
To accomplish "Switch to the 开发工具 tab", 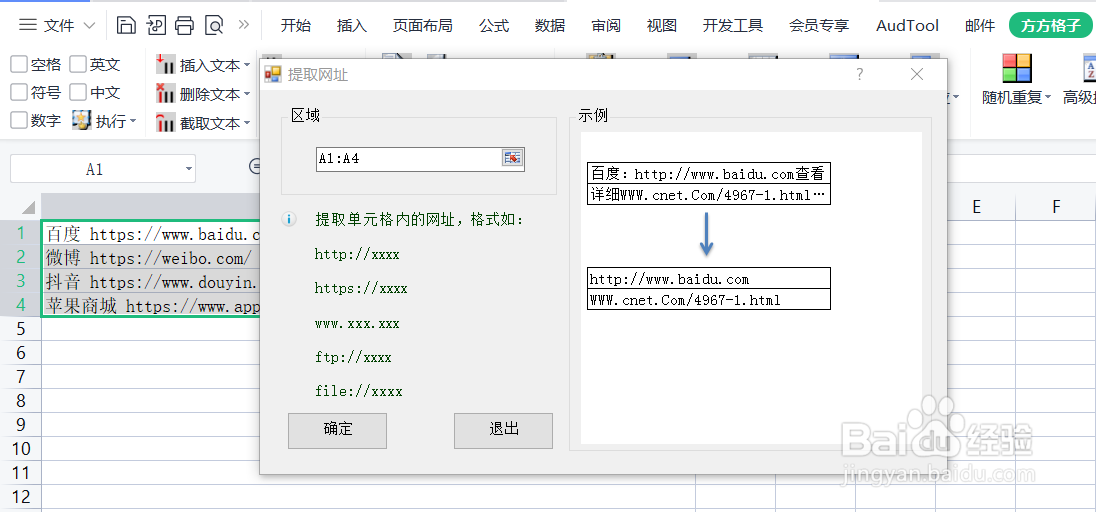I will (733, 26).
